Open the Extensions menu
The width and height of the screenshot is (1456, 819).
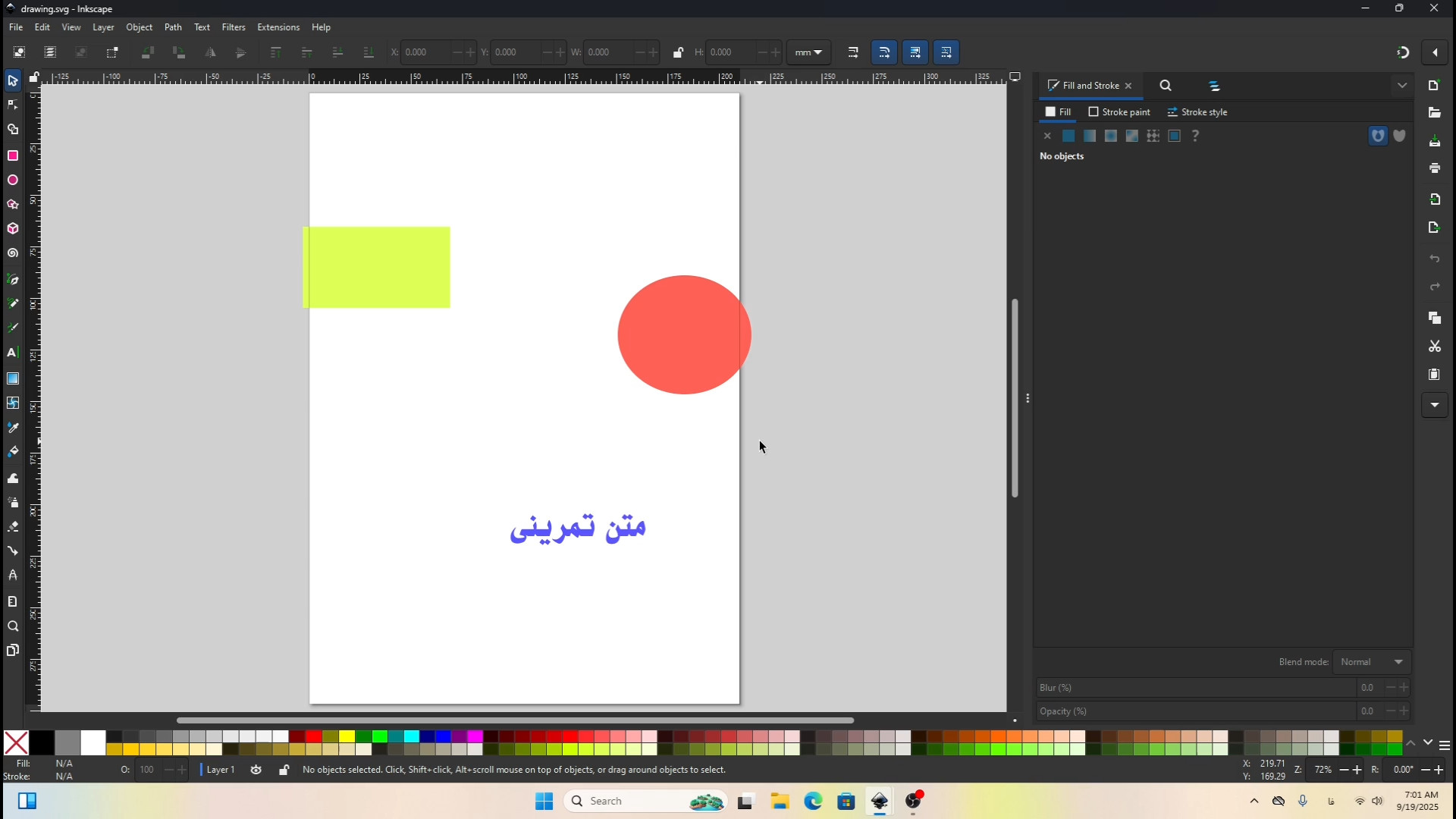pos(278,27)
